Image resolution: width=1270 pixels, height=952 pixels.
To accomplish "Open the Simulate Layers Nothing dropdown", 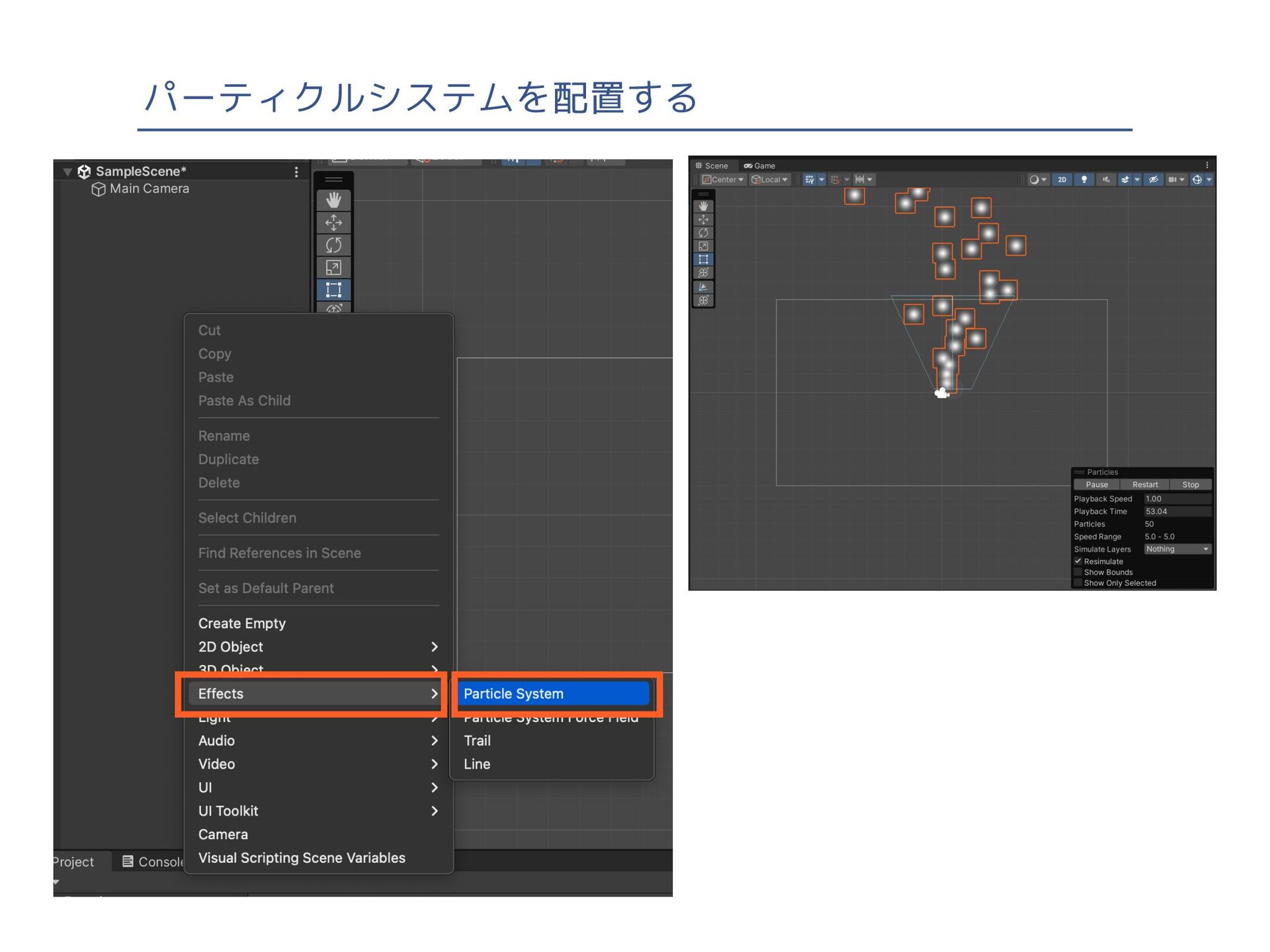I will [x=1177, y=549].
